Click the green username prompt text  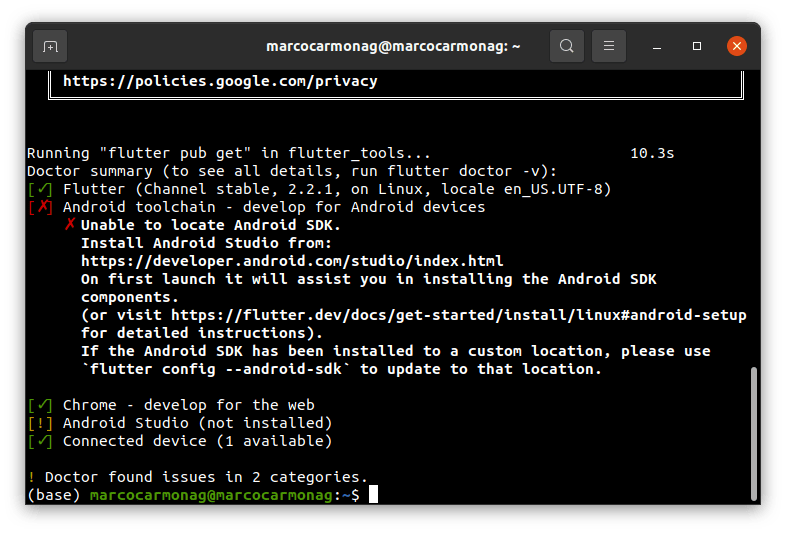[214, 495]
